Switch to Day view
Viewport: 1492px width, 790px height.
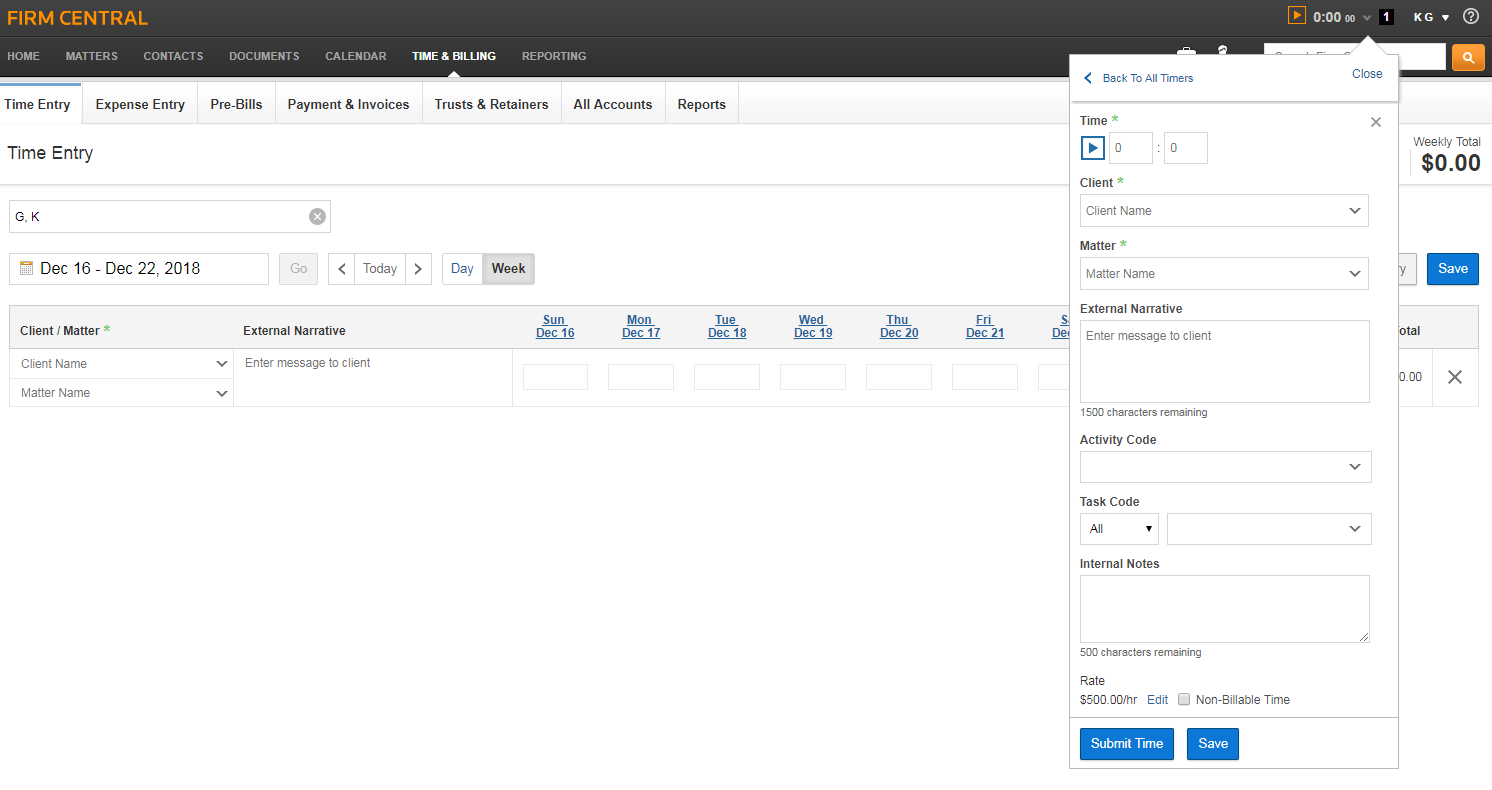pyautogui.click(x=462, y=269)
